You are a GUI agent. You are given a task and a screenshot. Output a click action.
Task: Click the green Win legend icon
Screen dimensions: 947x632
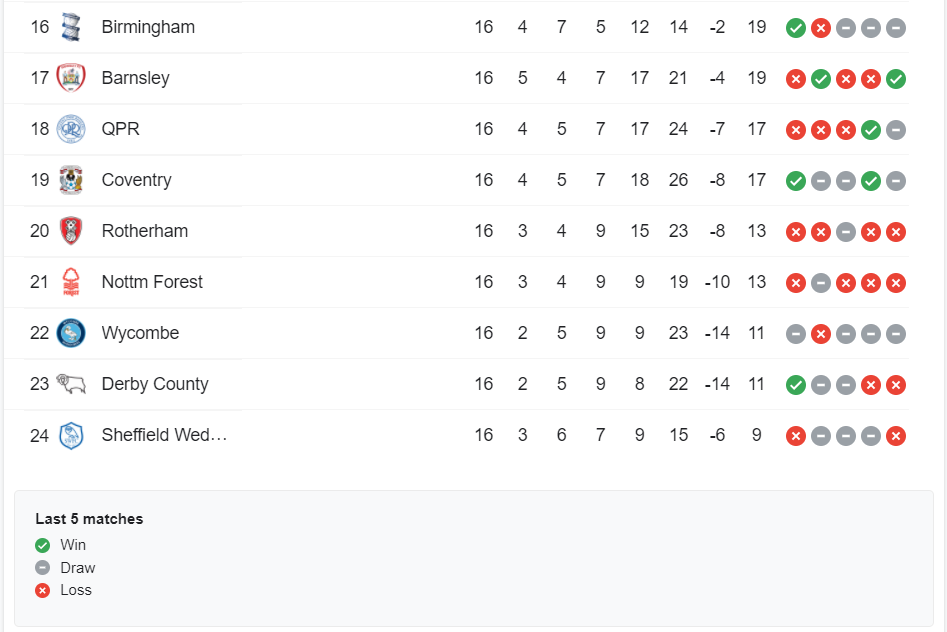[42, 545]
